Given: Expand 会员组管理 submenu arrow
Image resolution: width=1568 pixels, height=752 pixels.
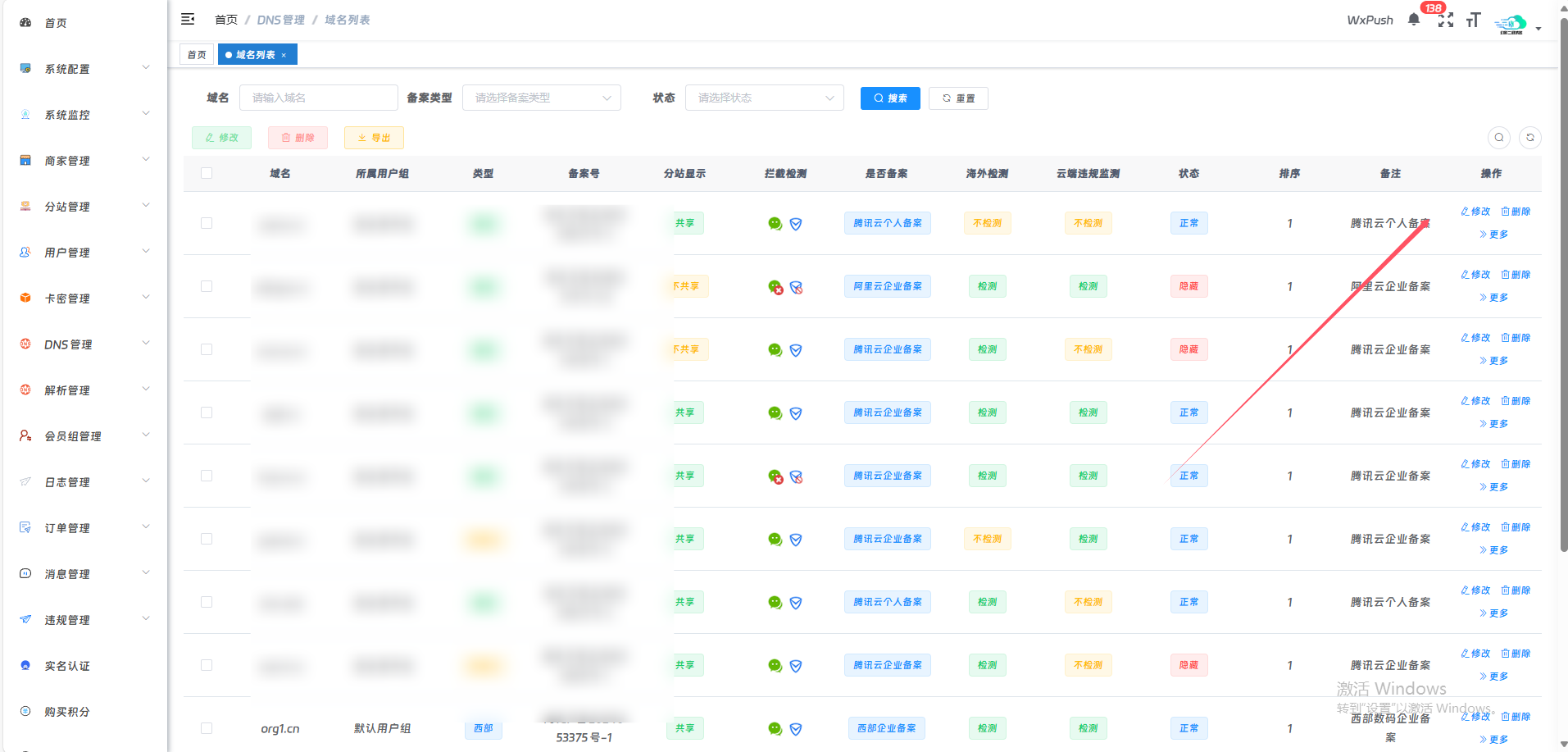Looking at the screenshot, I should click(x=146, y=435).
